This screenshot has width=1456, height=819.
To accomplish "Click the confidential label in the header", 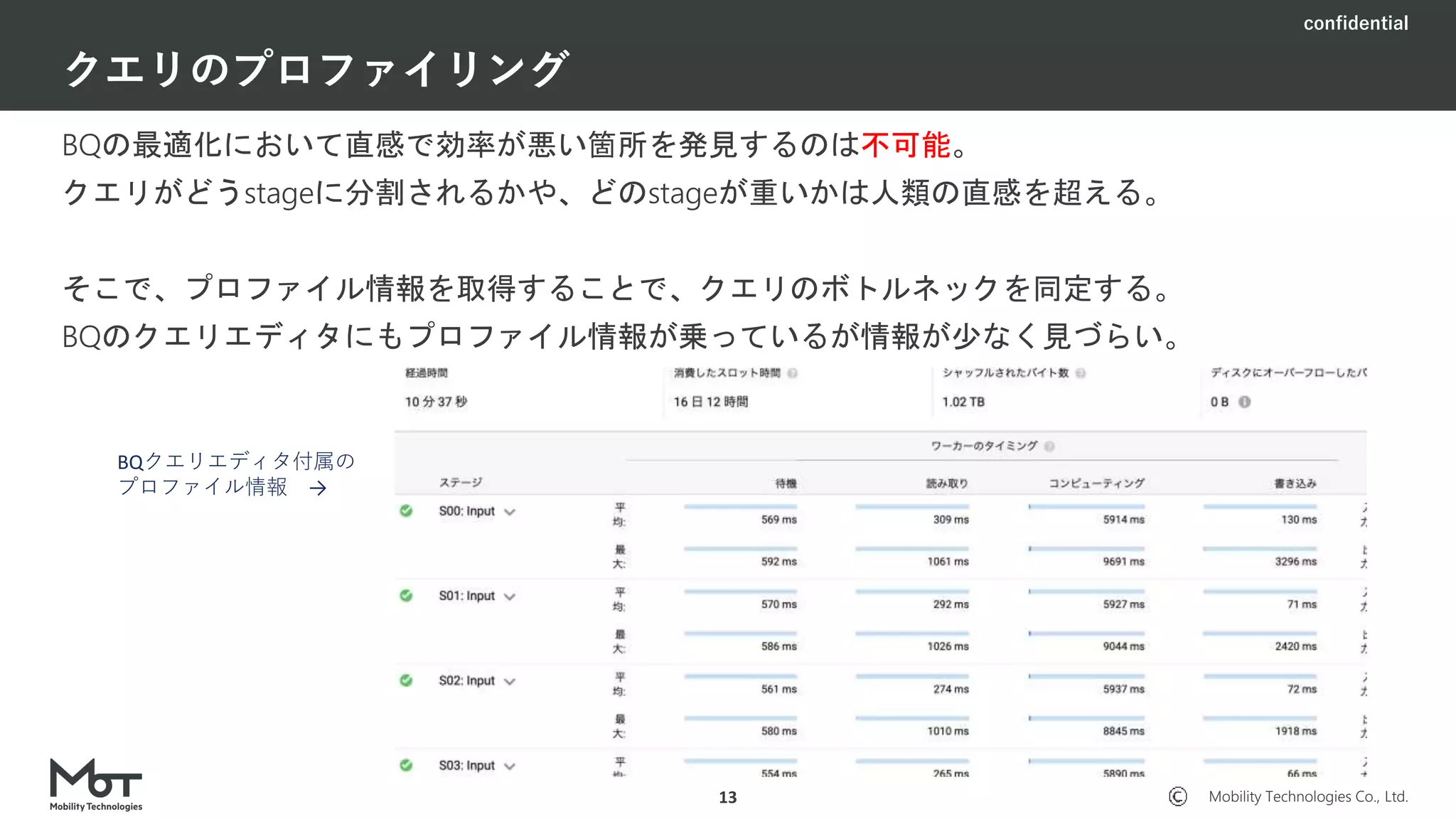I will (1356, 23).
